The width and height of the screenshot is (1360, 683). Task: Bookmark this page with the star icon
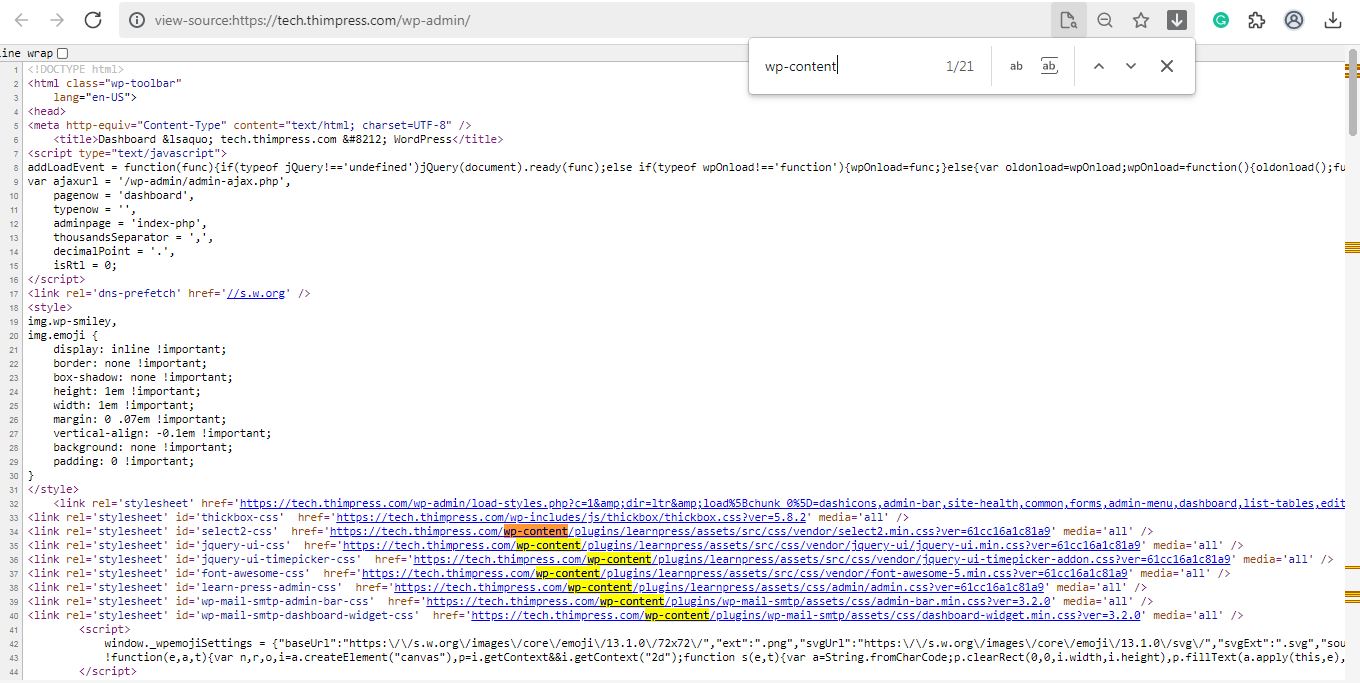point(1140,19)
